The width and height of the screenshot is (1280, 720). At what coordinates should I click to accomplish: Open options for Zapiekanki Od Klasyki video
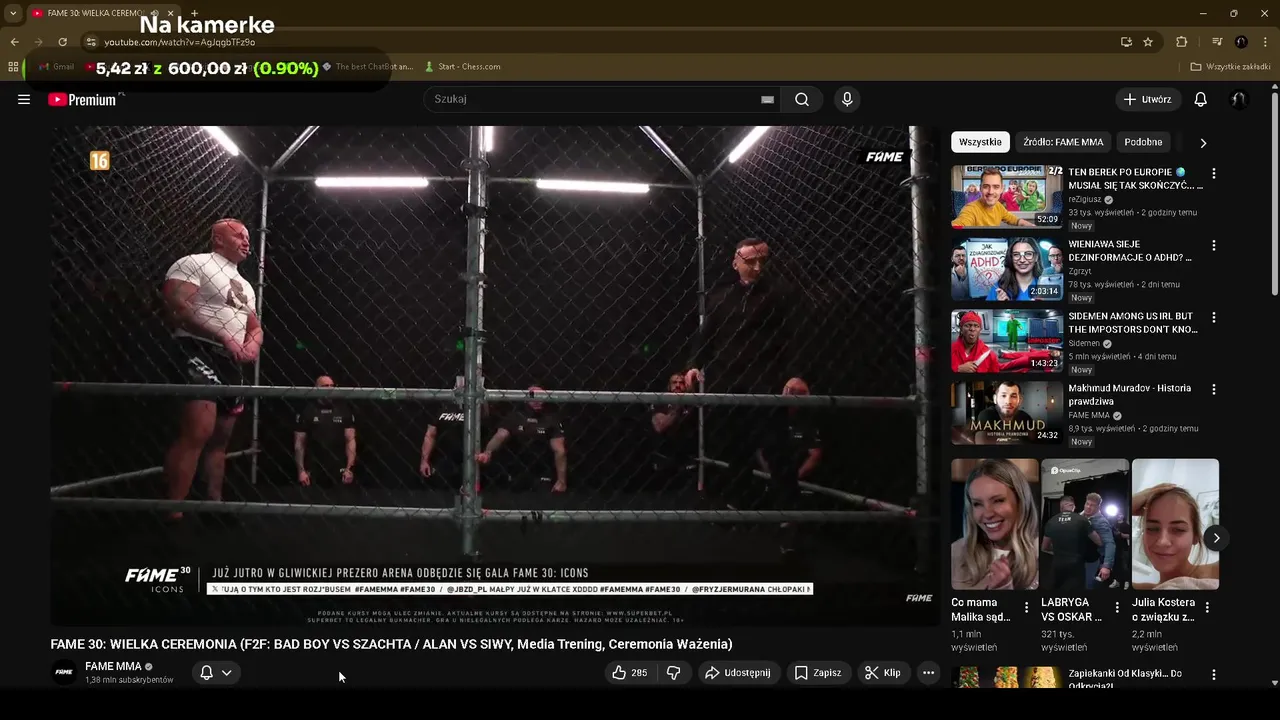[1214, 675]
